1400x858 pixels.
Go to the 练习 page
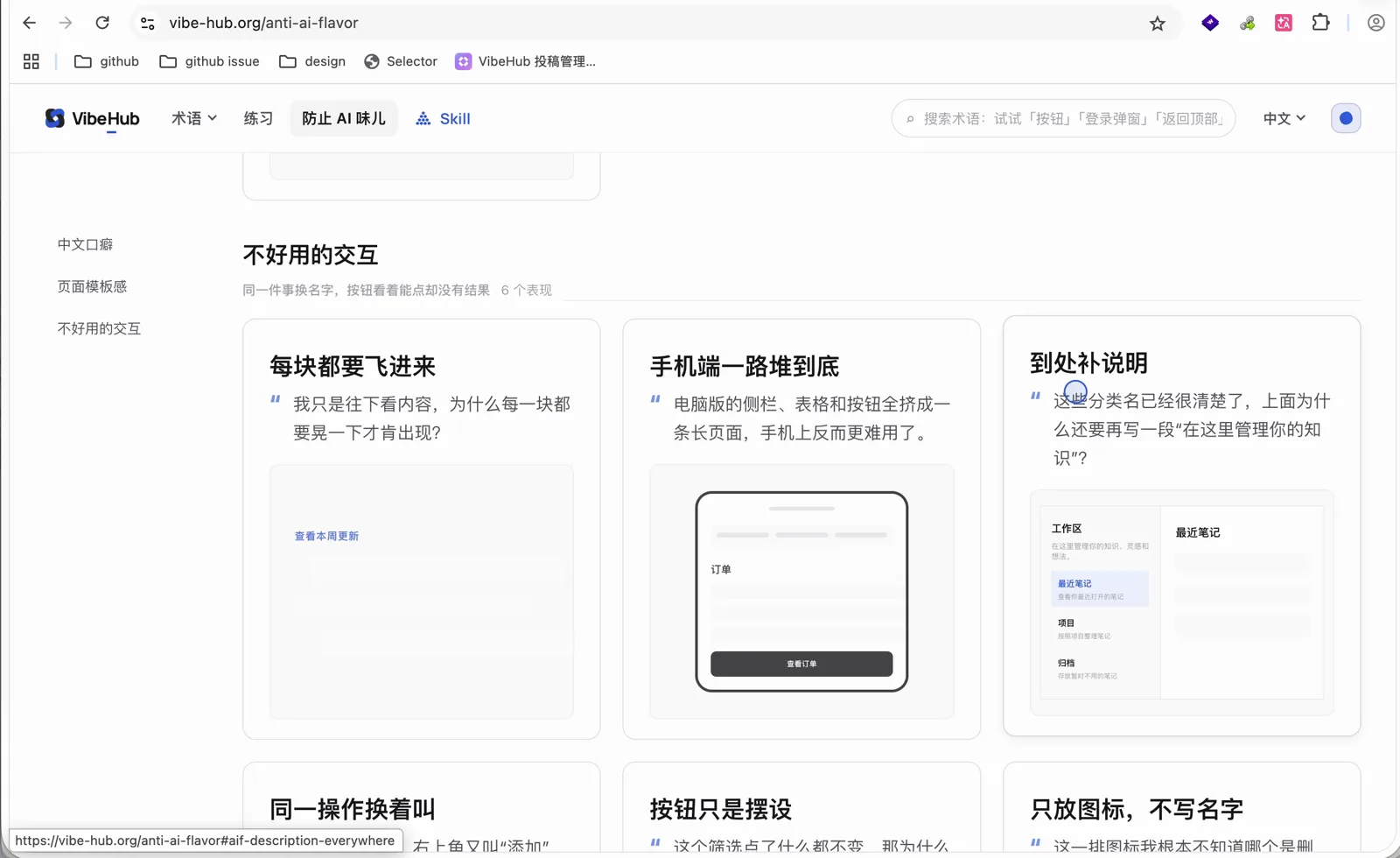pyautogui.click(x=258, y=118)
